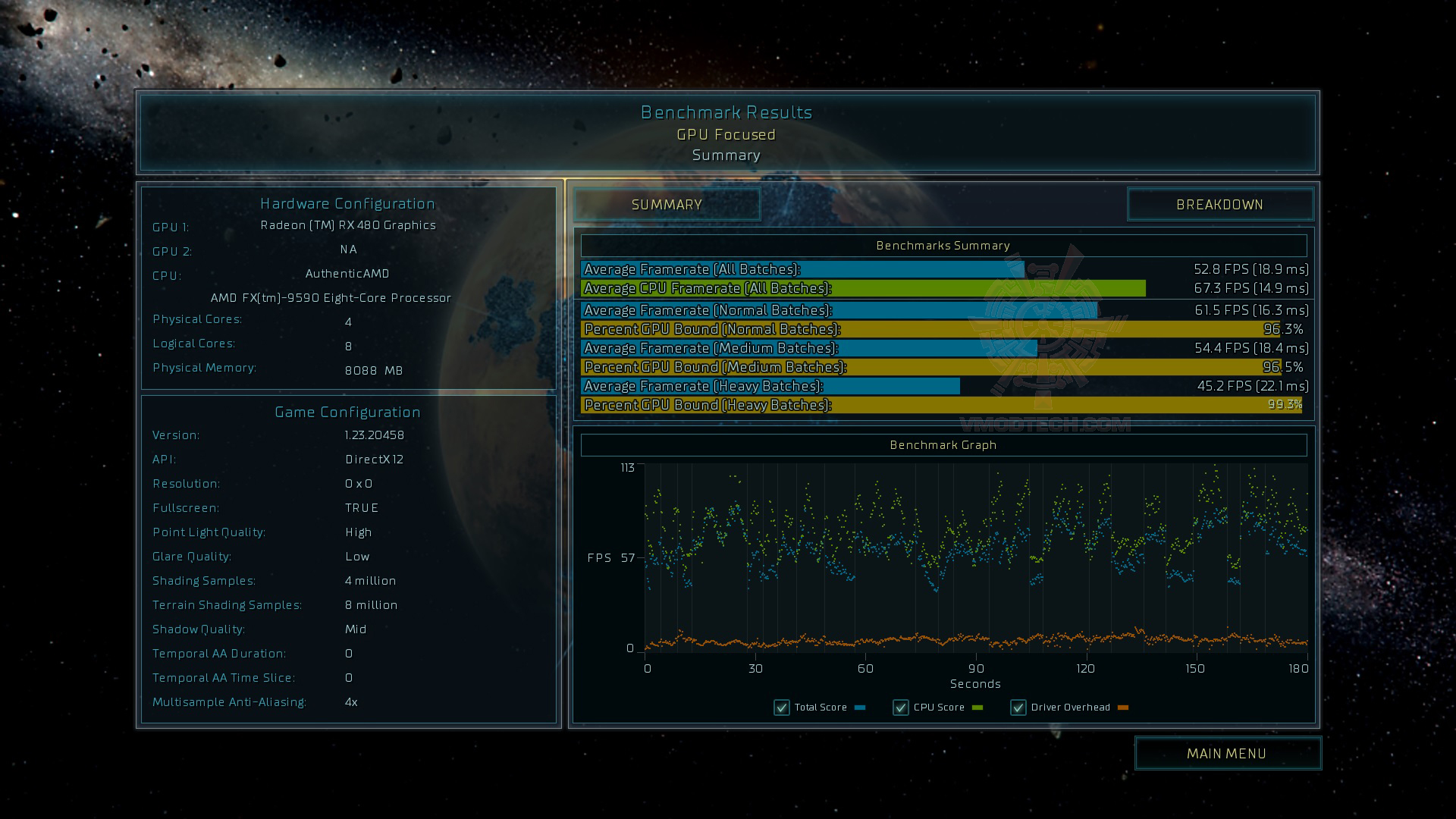Uncheck the Total Score checkbox
1456x819 pixels.
pyautogui.click(x=782, y=708)
